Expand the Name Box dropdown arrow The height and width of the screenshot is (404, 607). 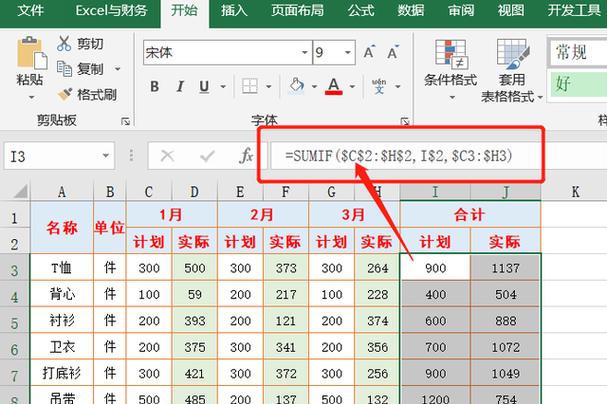click(106, 156)
